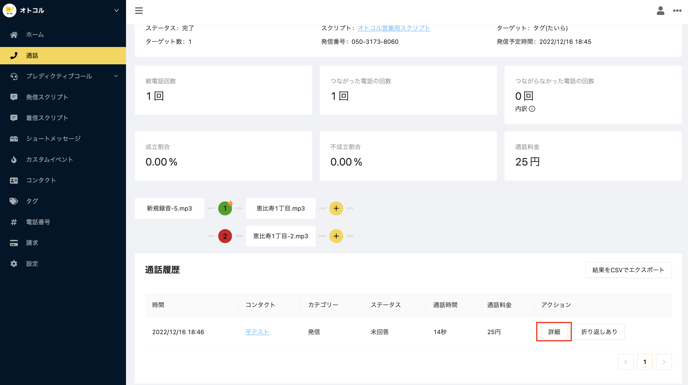The width and height of the screenshot is (688, 385).
Task: Click the flame icon for カスタムイベント
Action: (14, 160)
